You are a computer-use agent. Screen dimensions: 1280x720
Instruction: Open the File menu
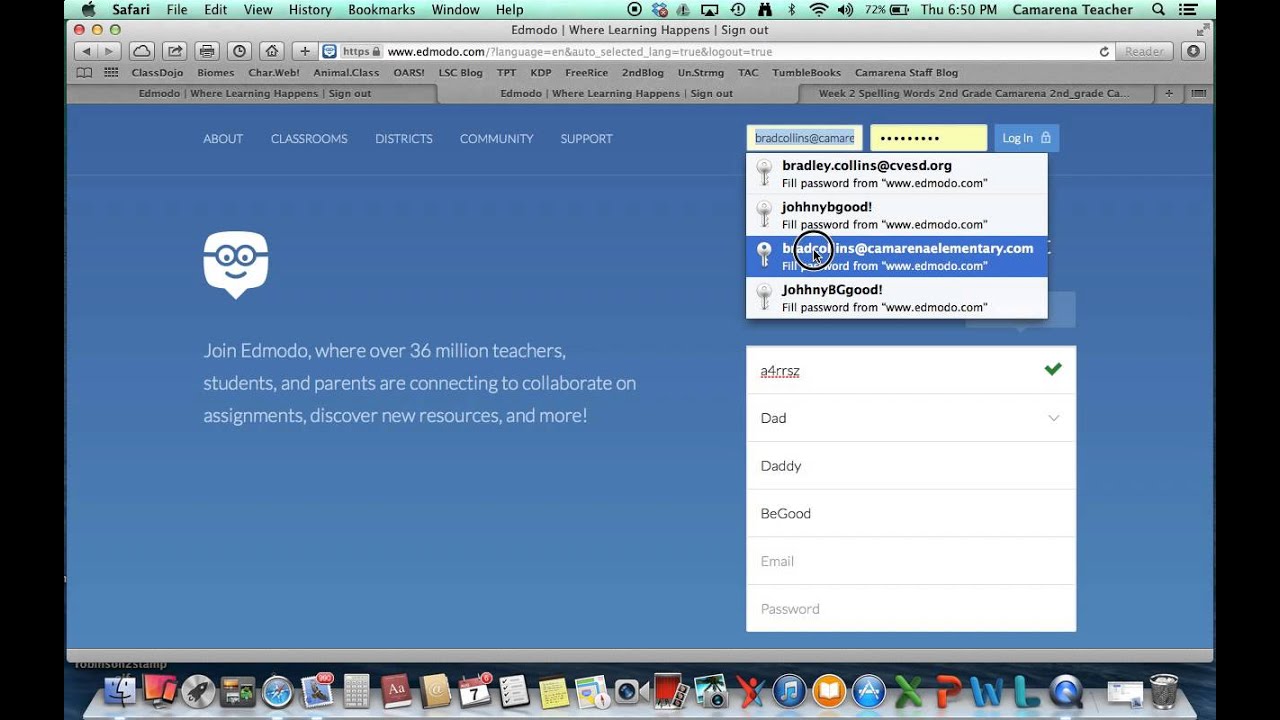(177, 10)
